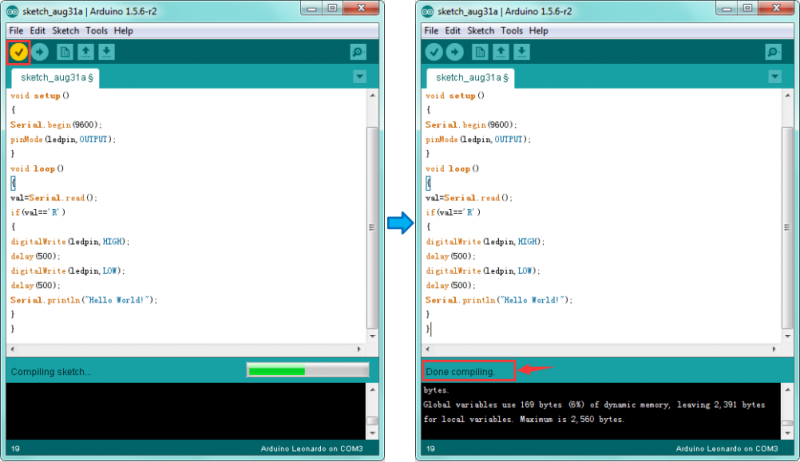Minimize the right Arduino window
The image size is (800, 462).
[727, 8]
